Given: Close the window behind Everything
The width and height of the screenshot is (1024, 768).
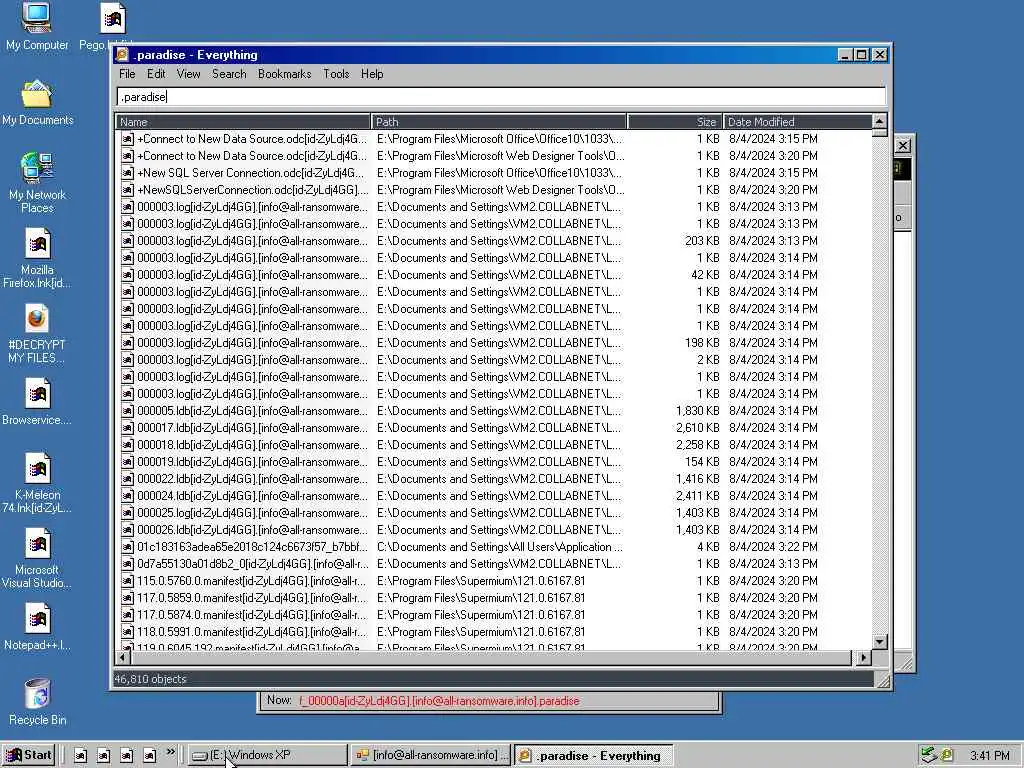Looking at the screenshot, I should pyautogui.click(x=903, y=146).
